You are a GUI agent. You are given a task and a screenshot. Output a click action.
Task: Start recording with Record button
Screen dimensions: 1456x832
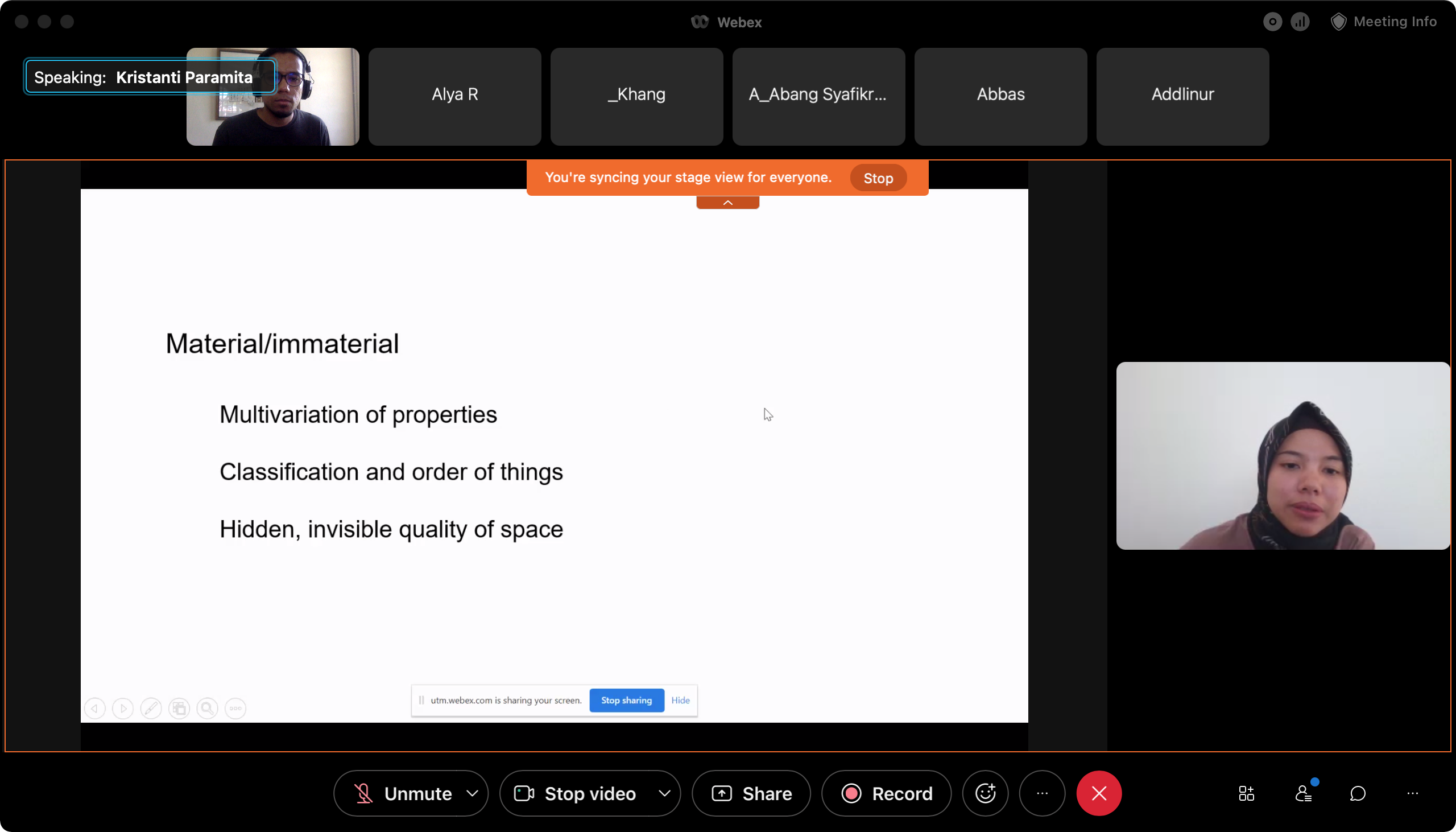click(x=887, y=793)
